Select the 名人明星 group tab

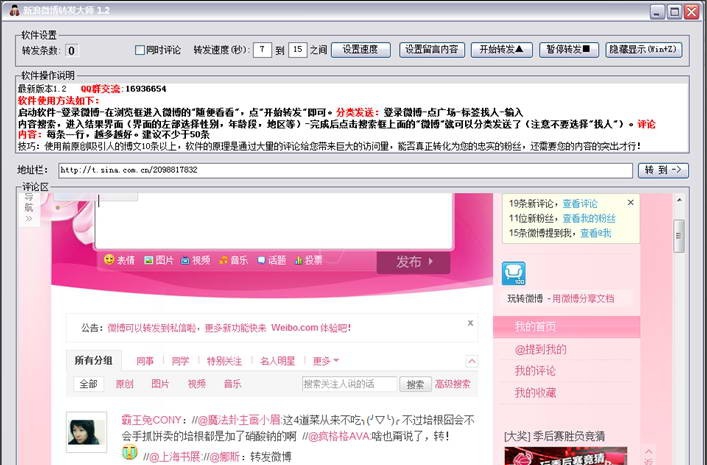point(277,361)
